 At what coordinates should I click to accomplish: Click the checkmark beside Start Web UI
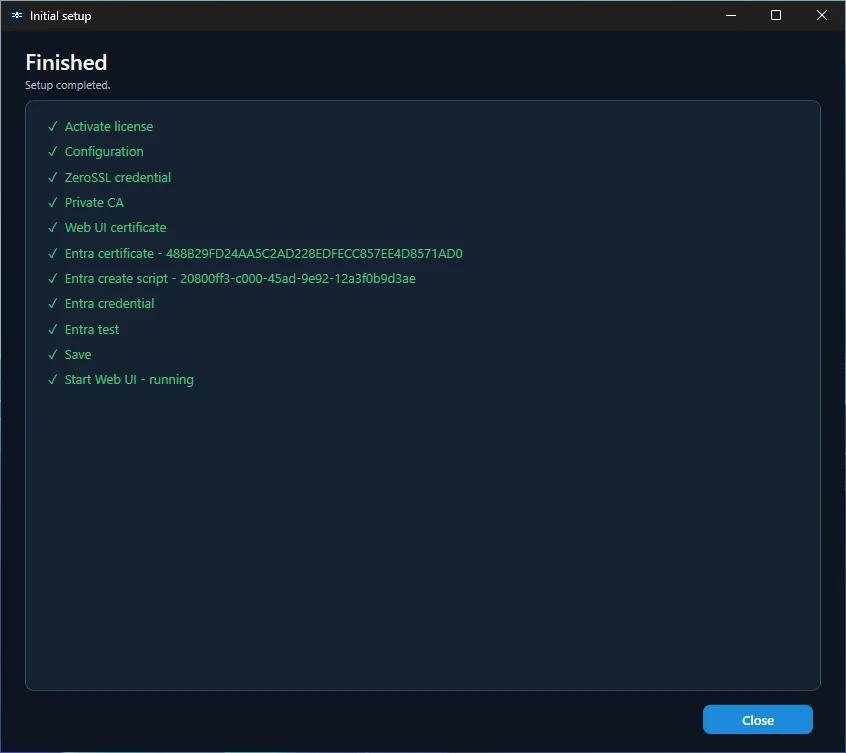click(x=52, y=380)
